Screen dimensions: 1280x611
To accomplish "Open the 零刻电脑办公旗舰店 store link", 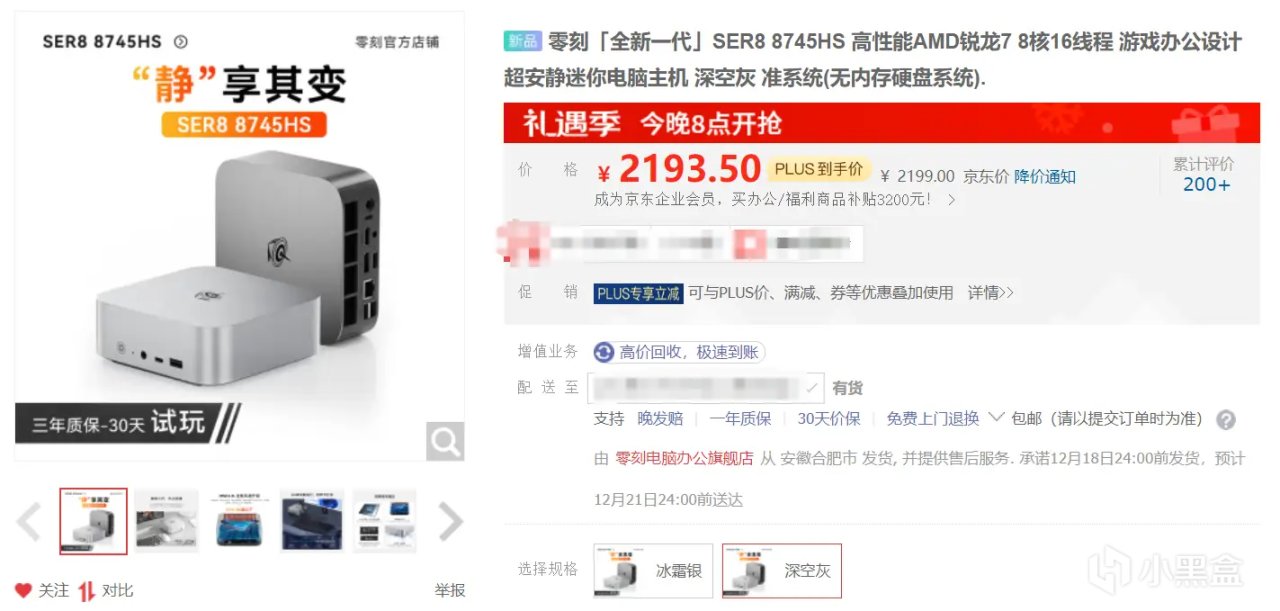I will point(684,458).
